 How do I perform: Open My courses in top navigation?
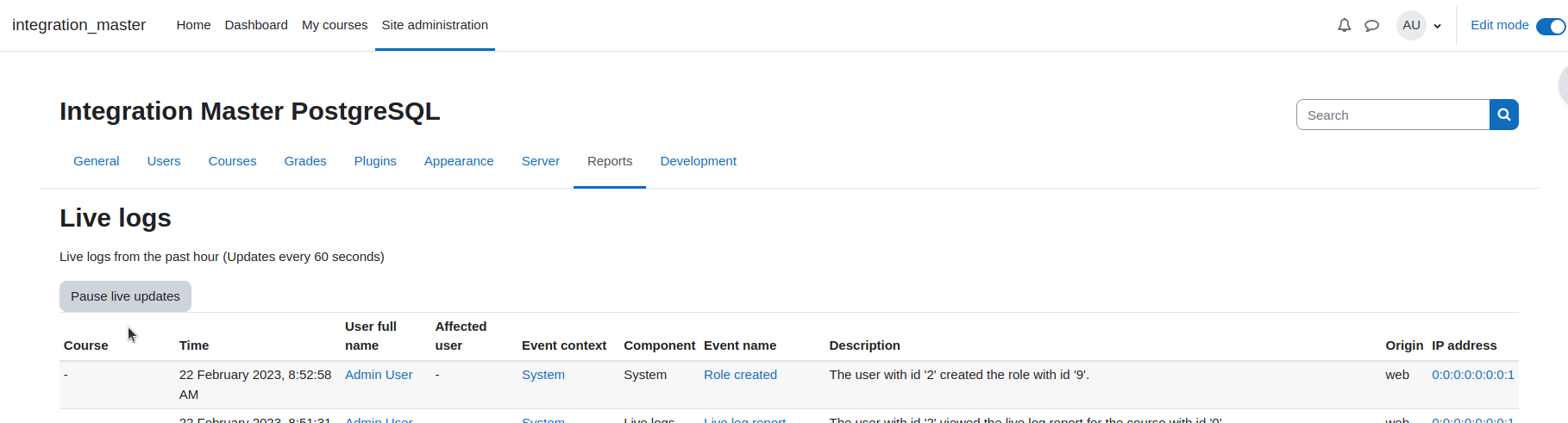(335, 25)
